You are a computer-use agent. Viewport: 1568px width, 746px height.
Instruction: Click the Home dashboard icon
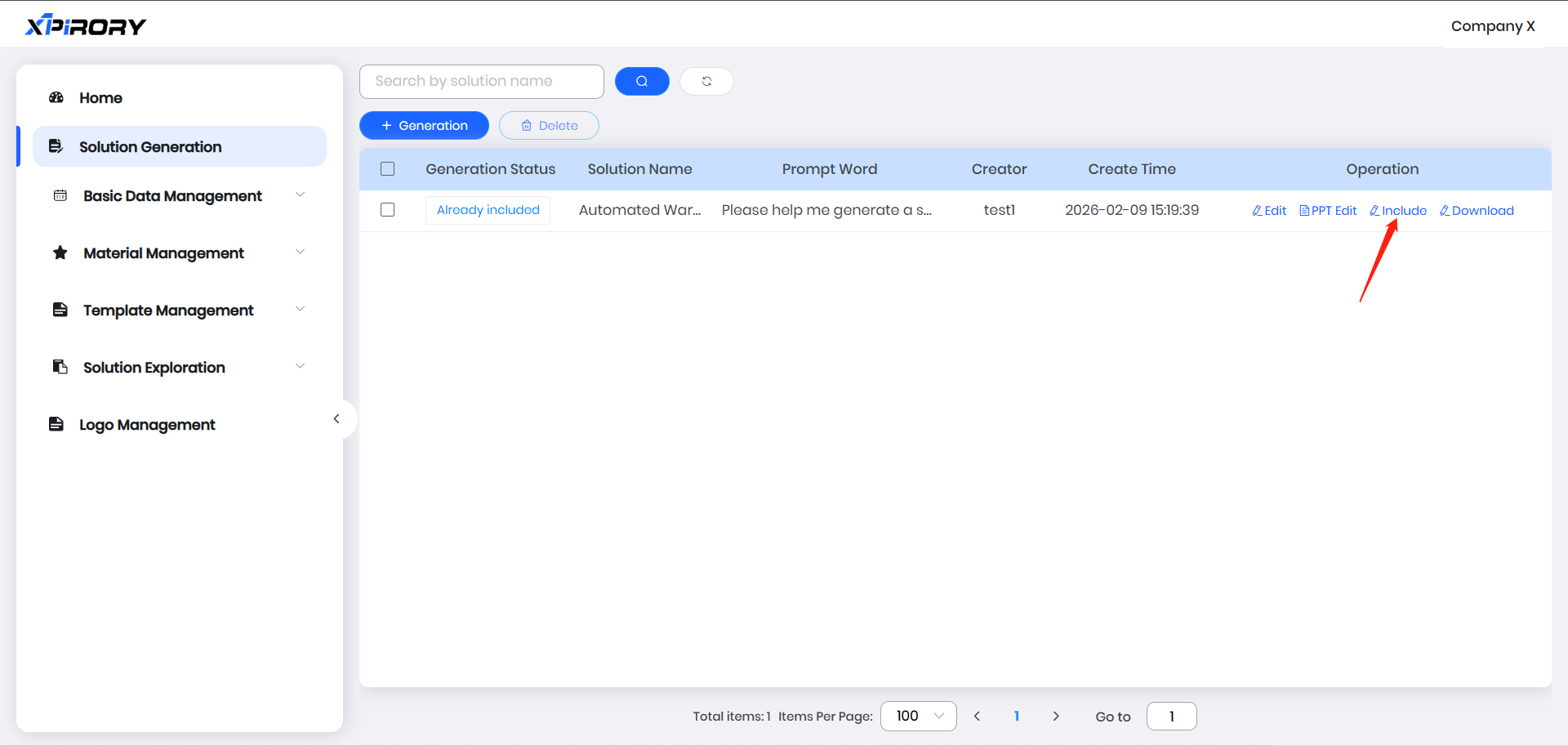(56, 98)
